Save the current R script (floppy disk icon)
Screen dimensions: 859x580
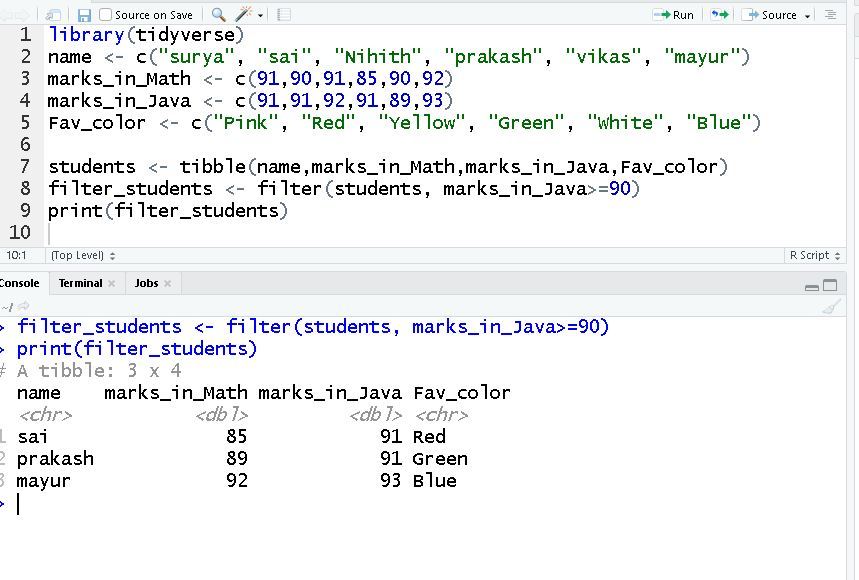point(84,15)
